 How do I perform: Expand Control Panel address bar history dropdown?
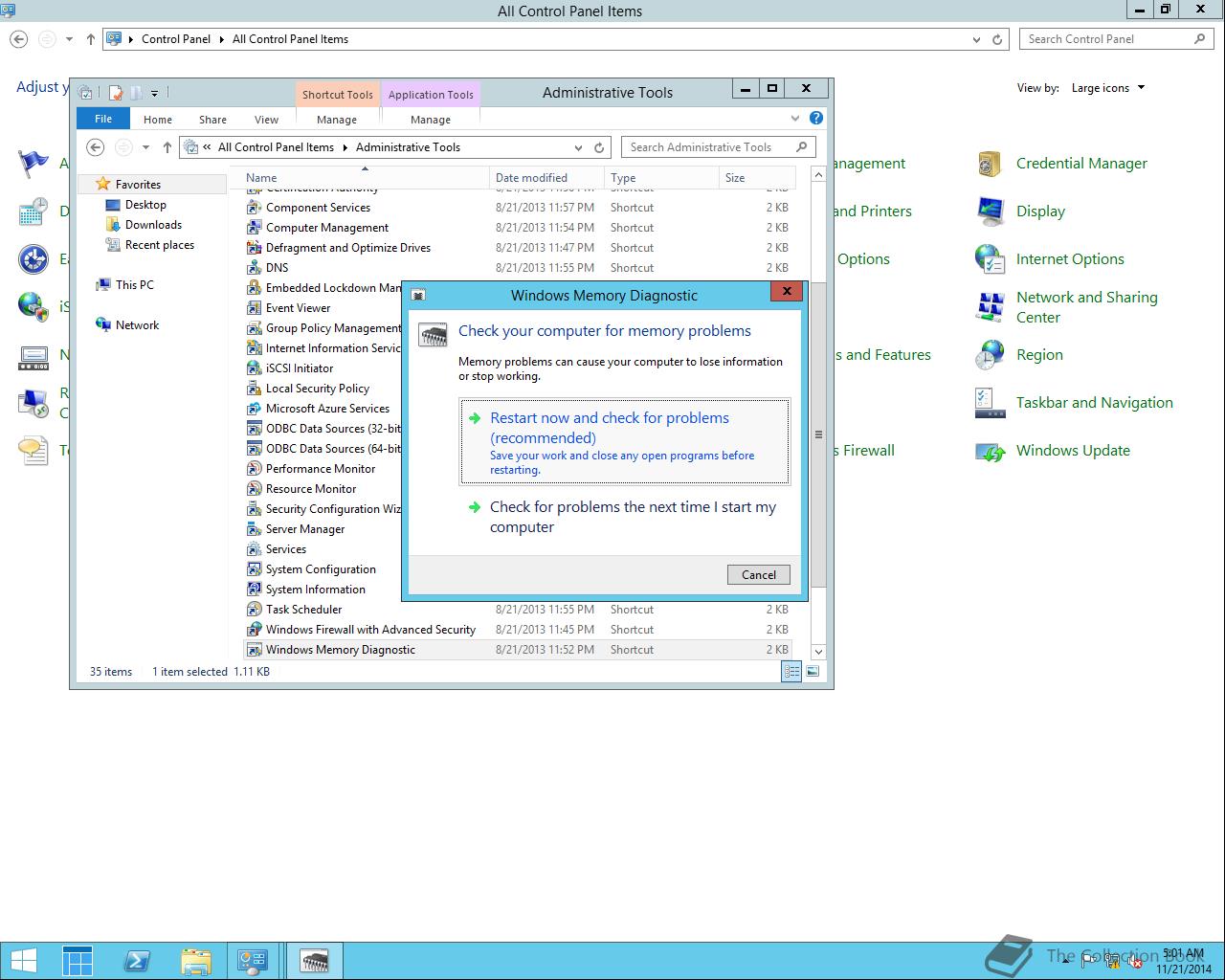(x=976, y=40)
